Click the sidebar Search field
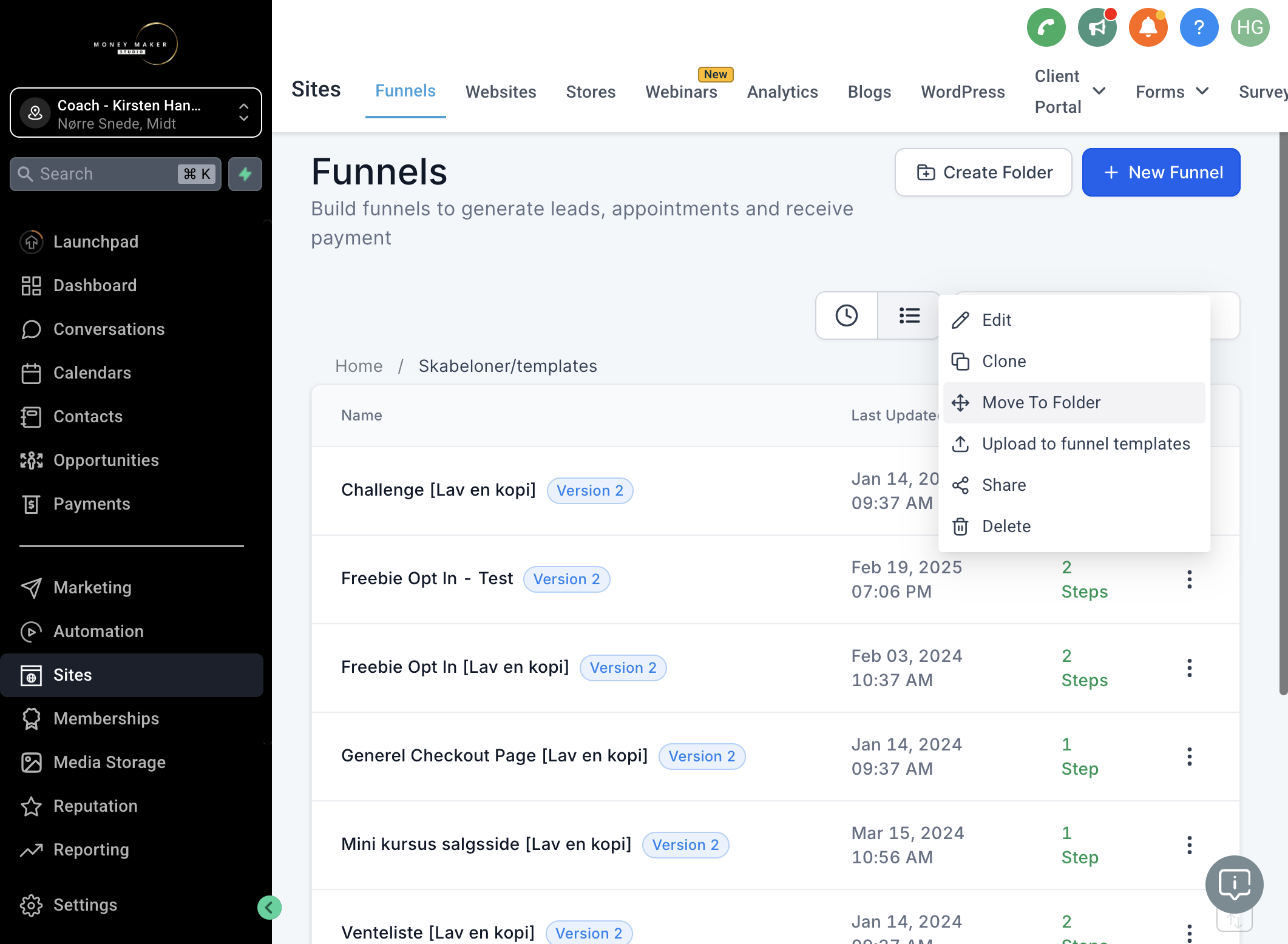Viewport: 1288px width, 944px height. 115,174
